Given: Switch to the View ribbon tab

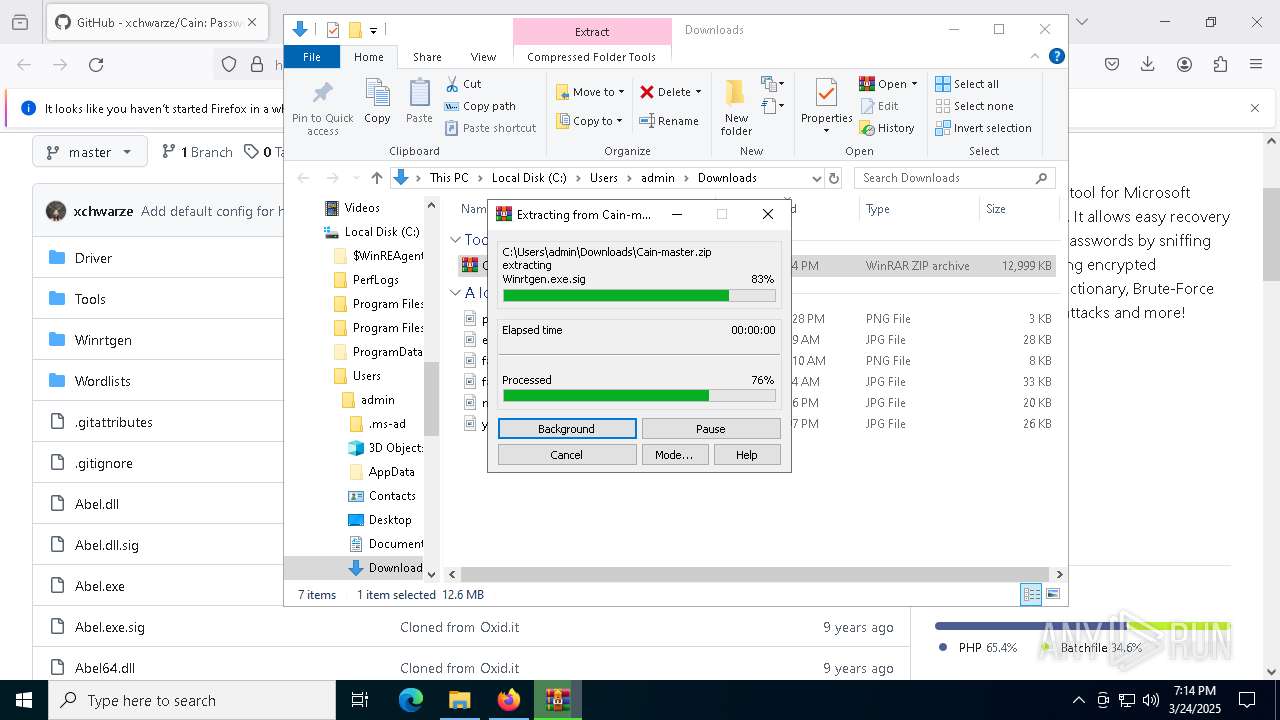Looking at the screenshot, I should [x=483, y=57].
